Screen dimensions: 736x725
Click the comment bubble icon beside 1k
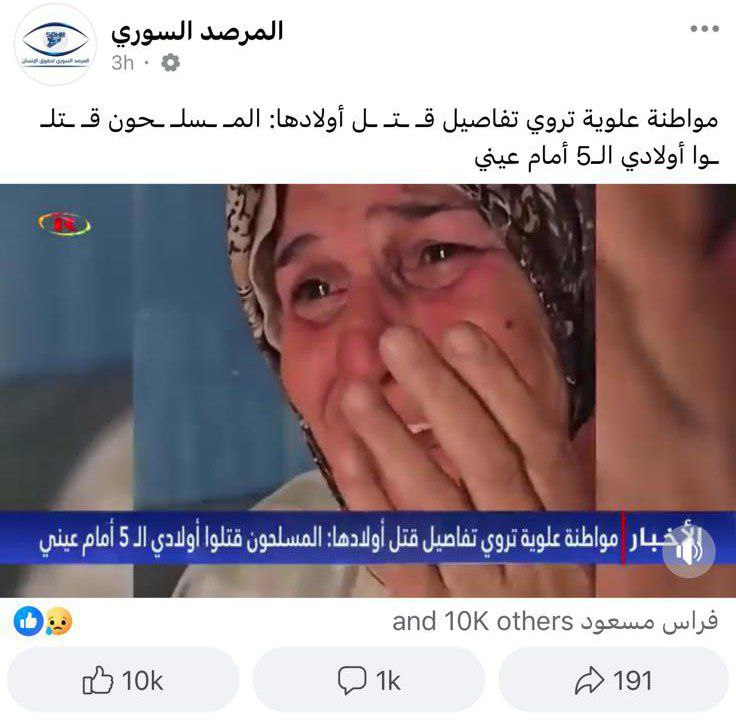352,680
